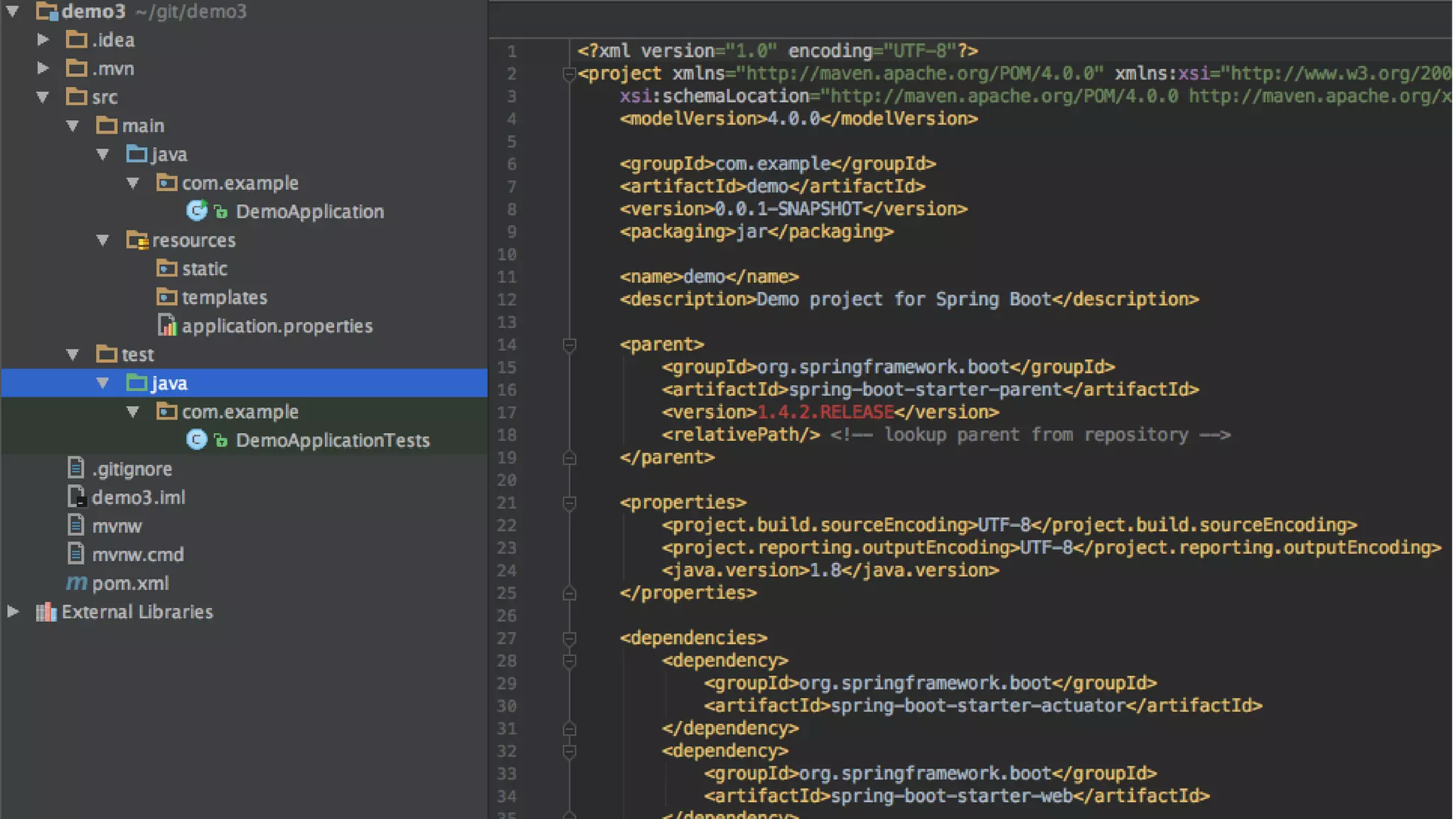Select application.properties file name
1456x819 pixels.
[x=277, y=326]
